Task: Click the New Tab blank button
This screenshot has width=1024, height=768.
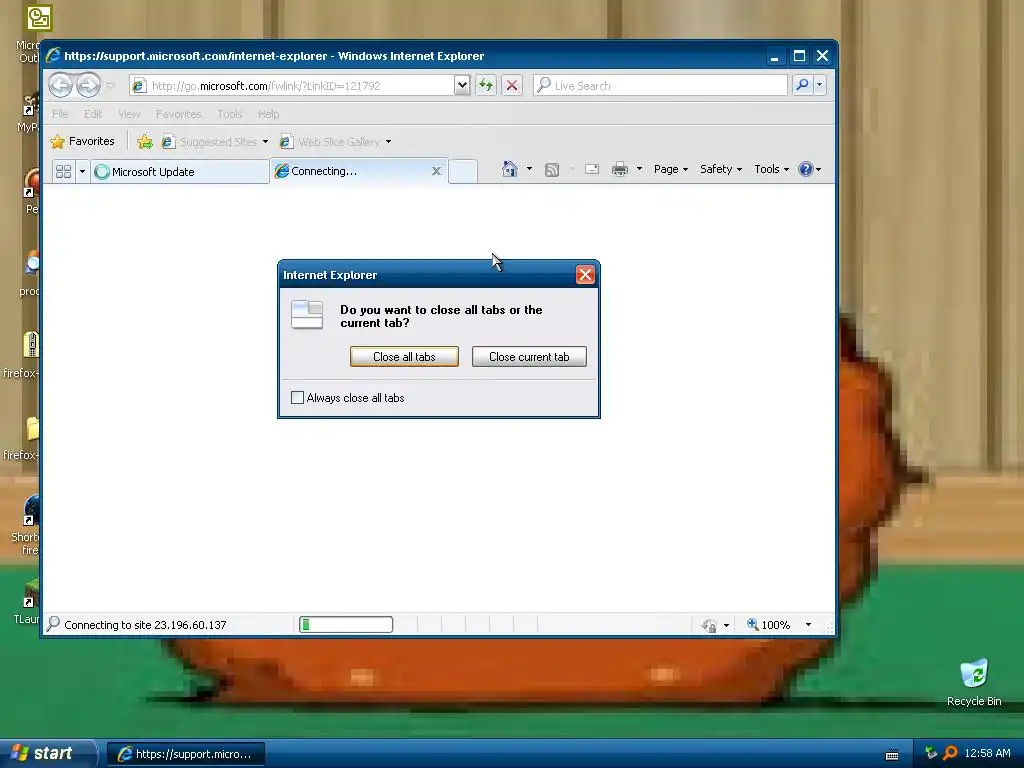Action: 463,171
